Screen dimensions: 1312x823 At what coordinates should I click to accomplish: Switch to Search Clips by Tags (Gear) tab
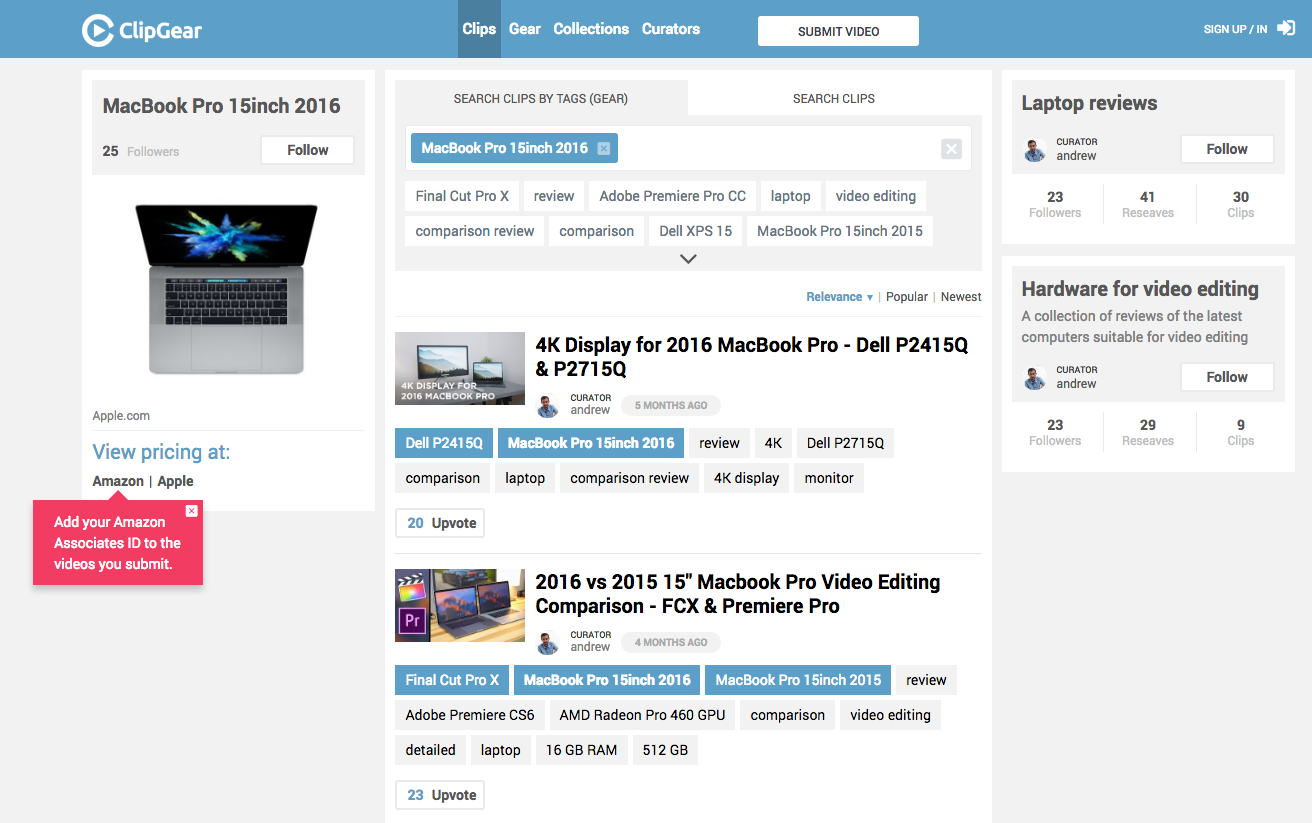[541, 98]
